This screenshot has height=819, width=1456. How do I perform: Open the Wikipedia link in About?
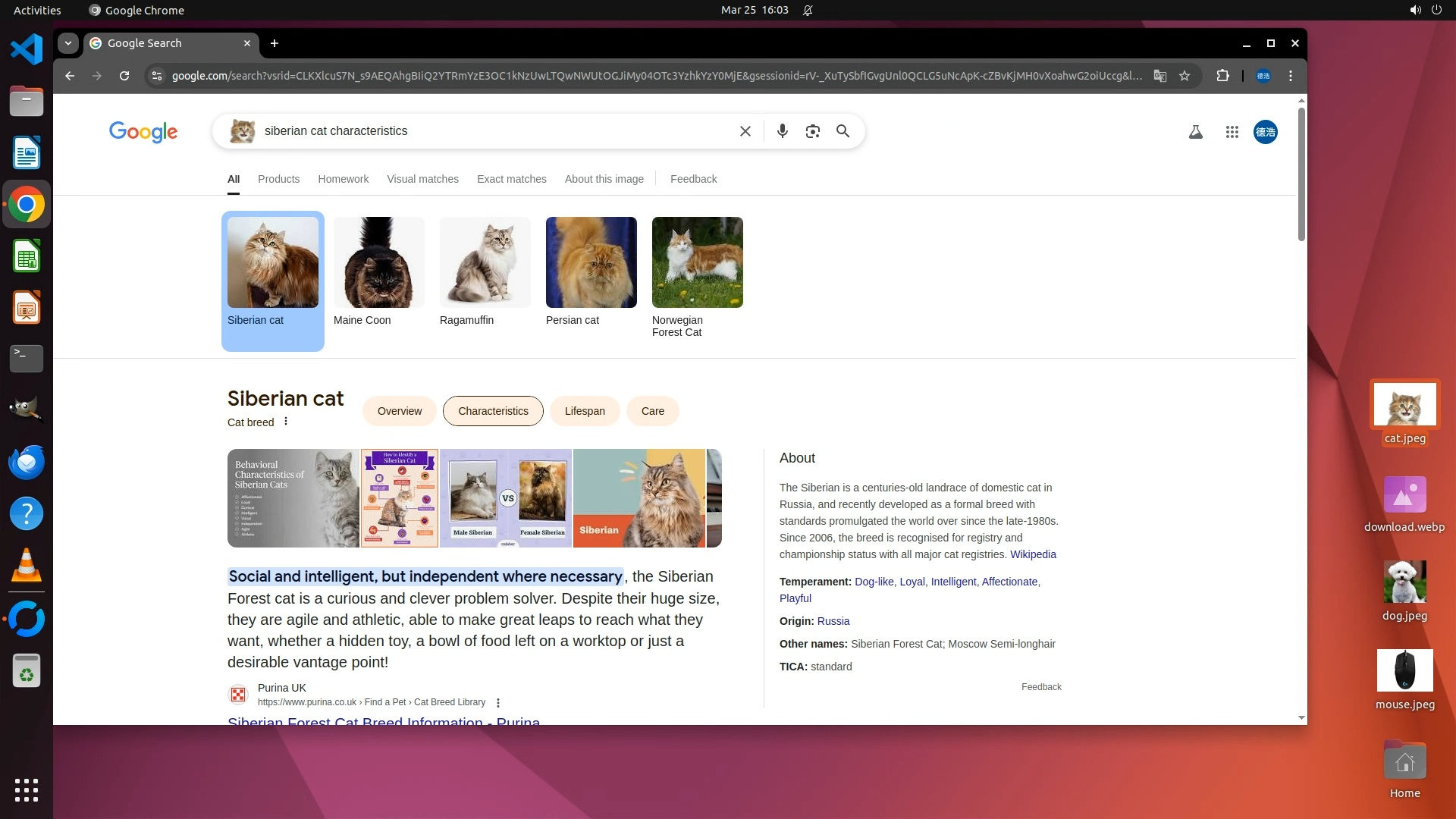(1033, 554)
